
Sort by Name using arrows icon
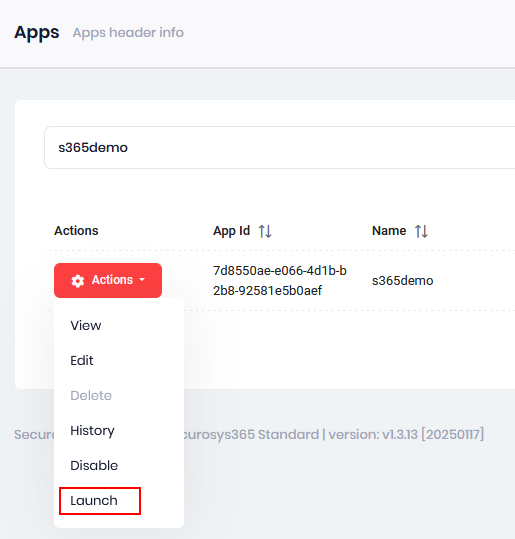[421, 231]
